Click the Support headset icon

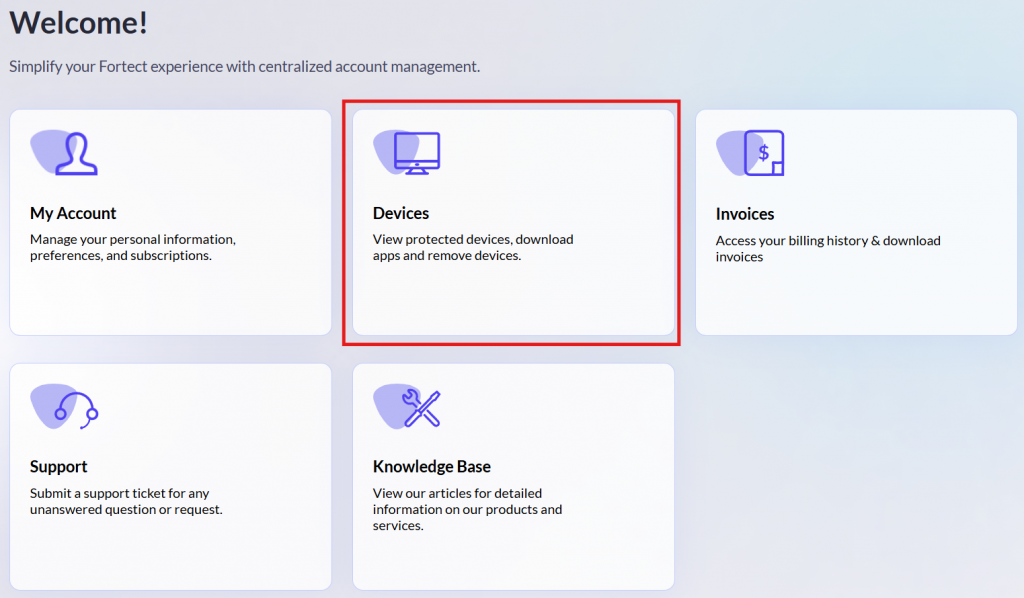point(65,406)
